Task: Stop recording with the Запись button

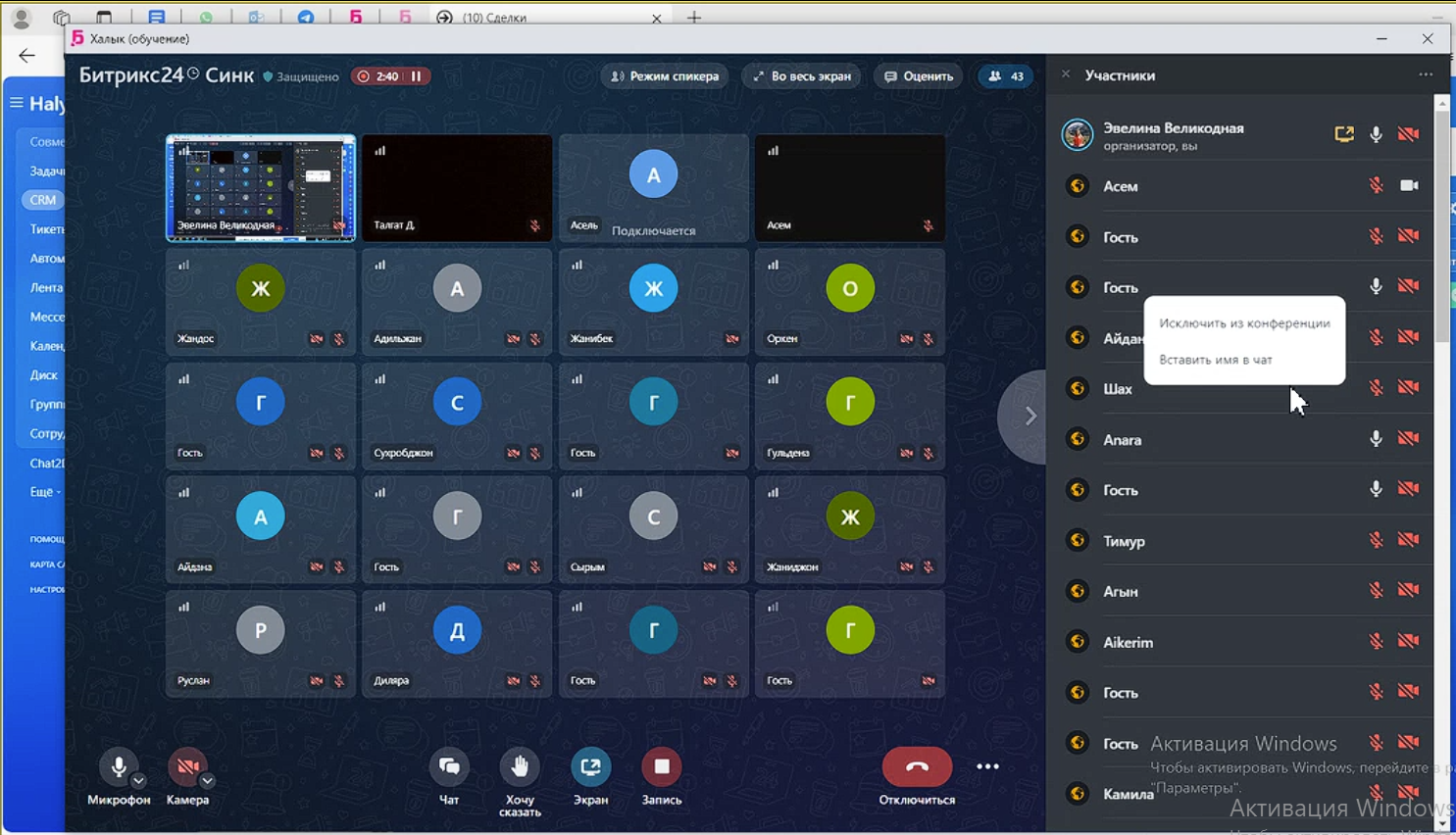Action: click(x=662, y=766)
